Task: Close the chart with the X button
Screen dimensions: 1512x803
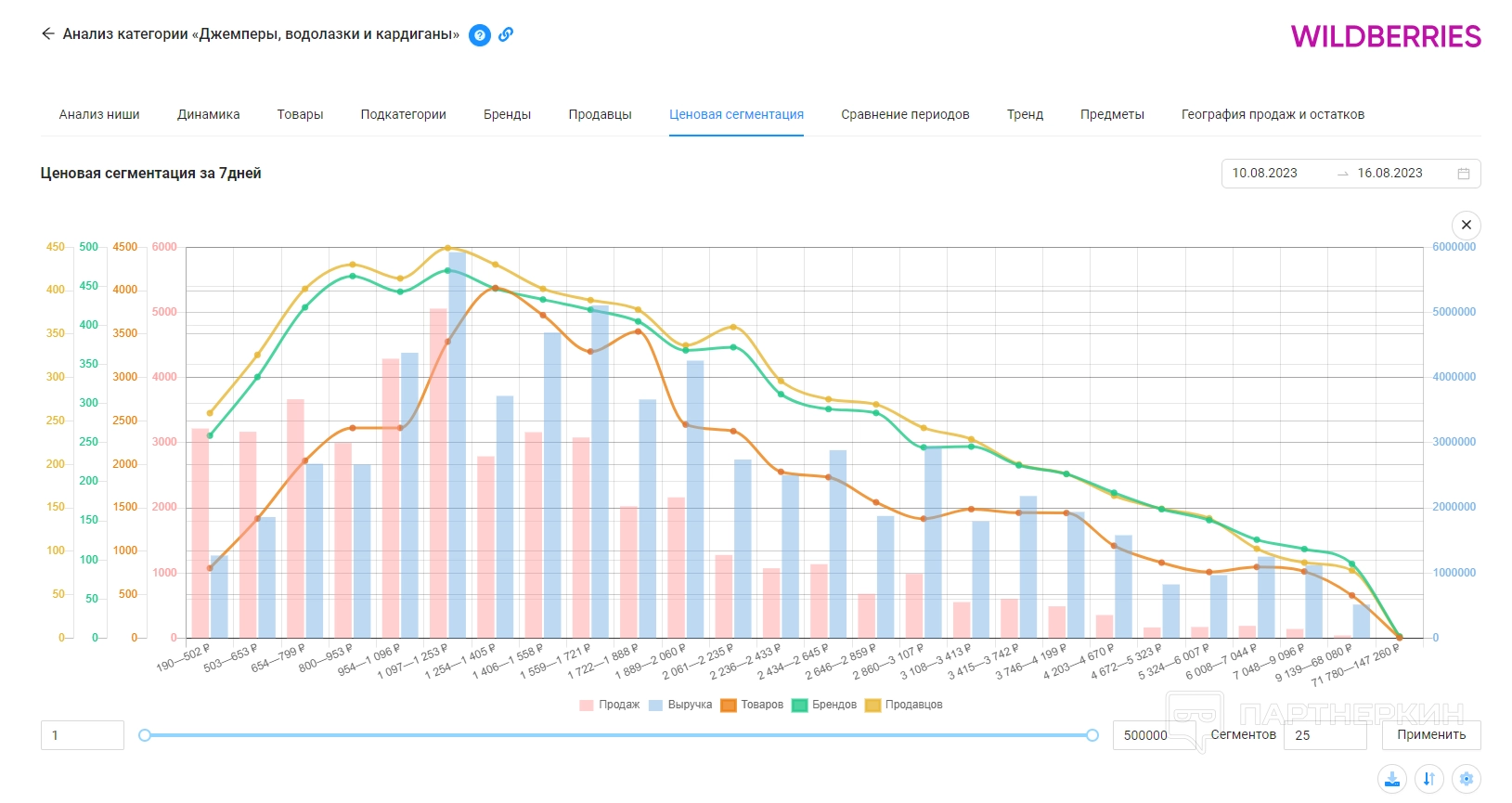Action: pyautogui.click(x=1467, y=225)
